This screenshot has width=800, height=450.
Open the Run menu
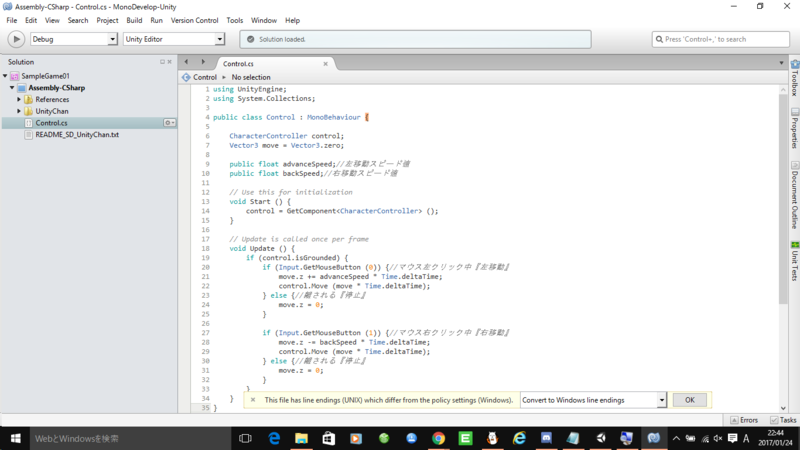click(x=156, y=20)
